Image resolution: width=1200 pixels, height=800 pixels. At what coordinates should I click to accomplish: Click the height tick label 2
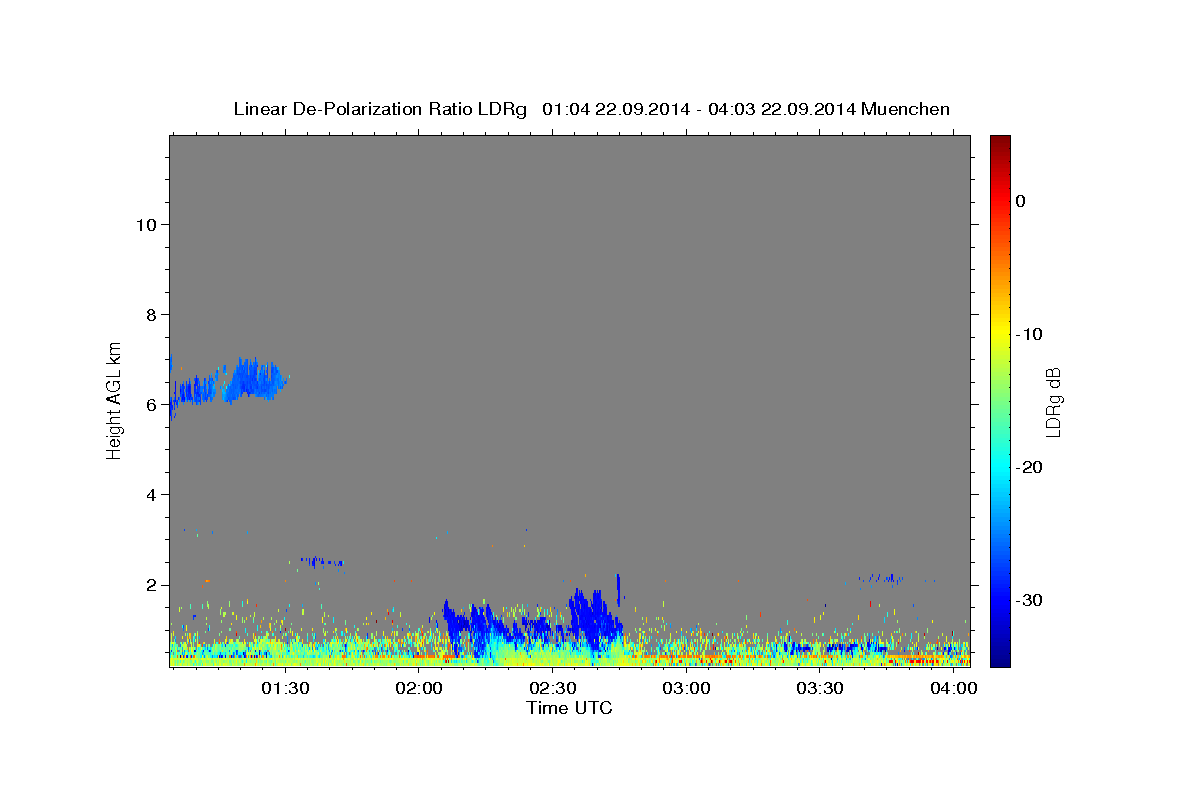[150, 584]
